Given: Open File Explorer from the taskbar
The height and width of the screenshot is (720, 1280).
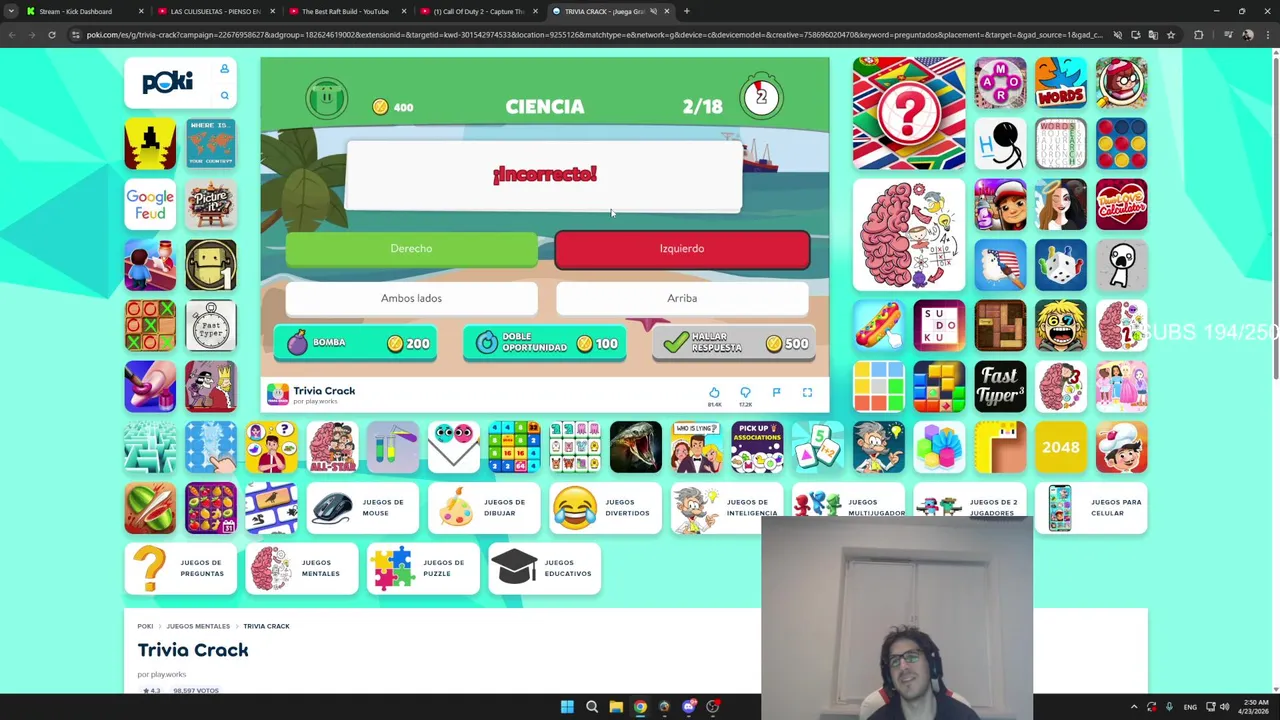Looking at the screenshot, I should tap(616, 707).
